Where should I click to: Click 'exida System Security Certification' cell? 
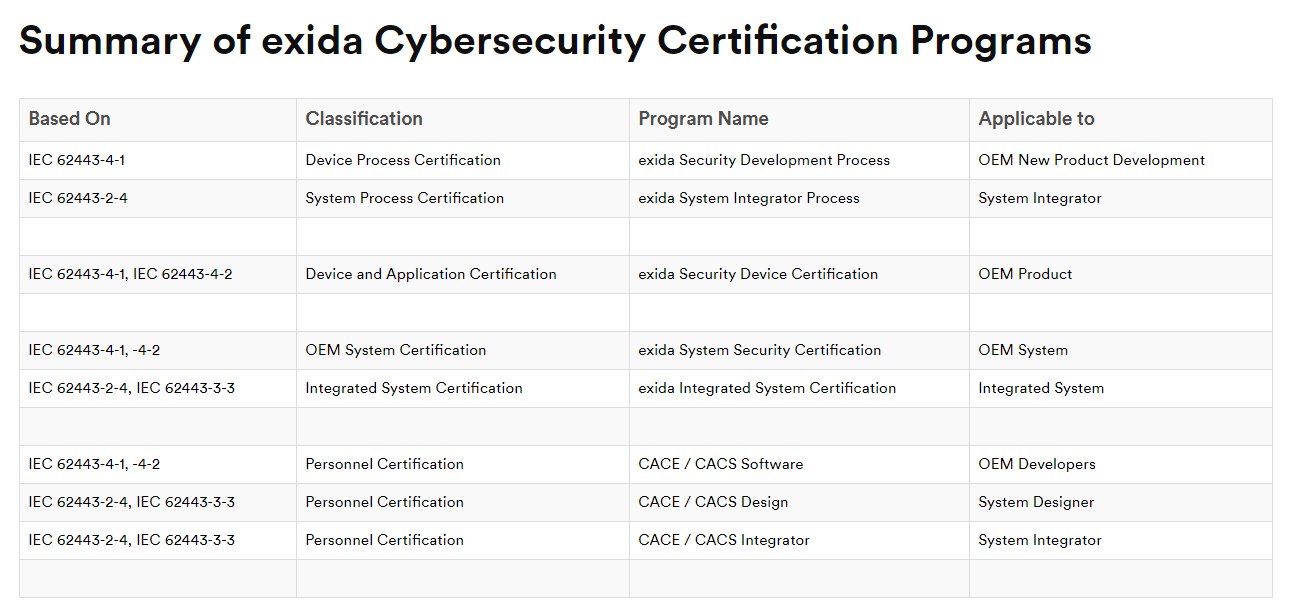[799, 350]
